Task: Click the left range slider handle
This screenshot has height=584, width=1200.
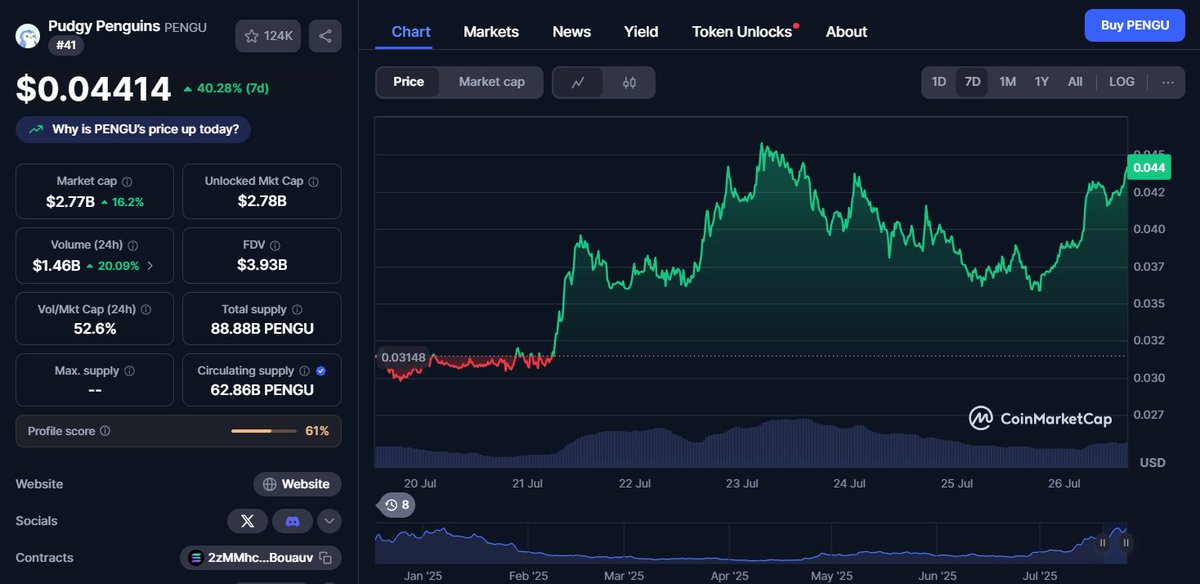Action: [1103, 543]
